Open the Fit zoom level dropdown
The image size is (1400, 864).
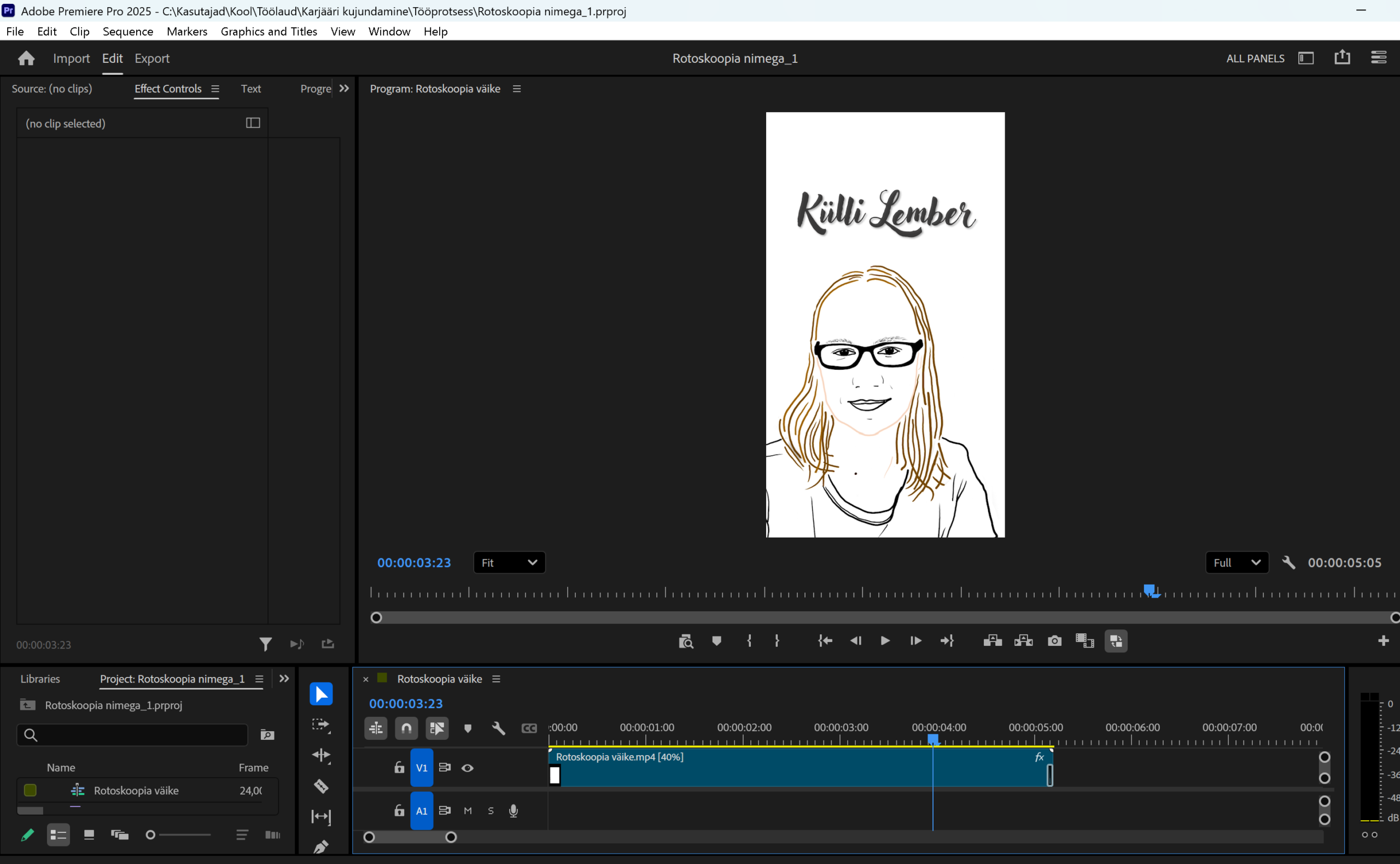[x=509, y=562]
